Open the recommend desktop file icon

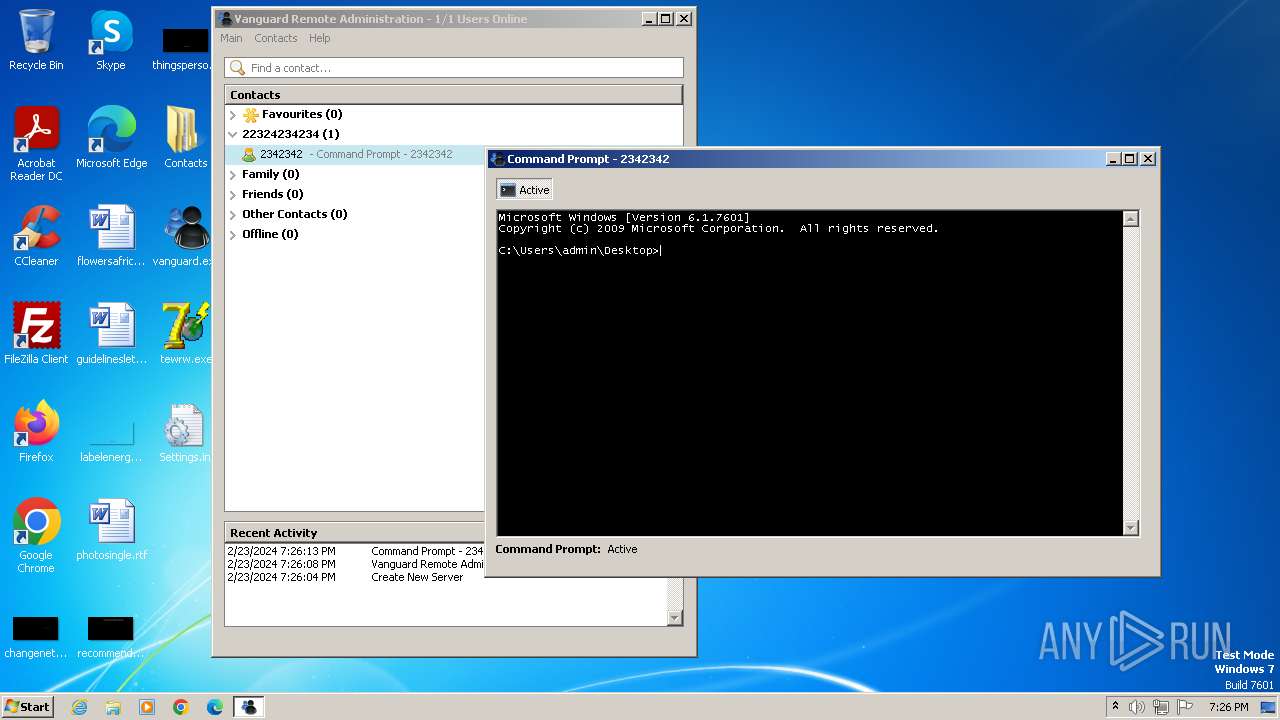point(111,636)
